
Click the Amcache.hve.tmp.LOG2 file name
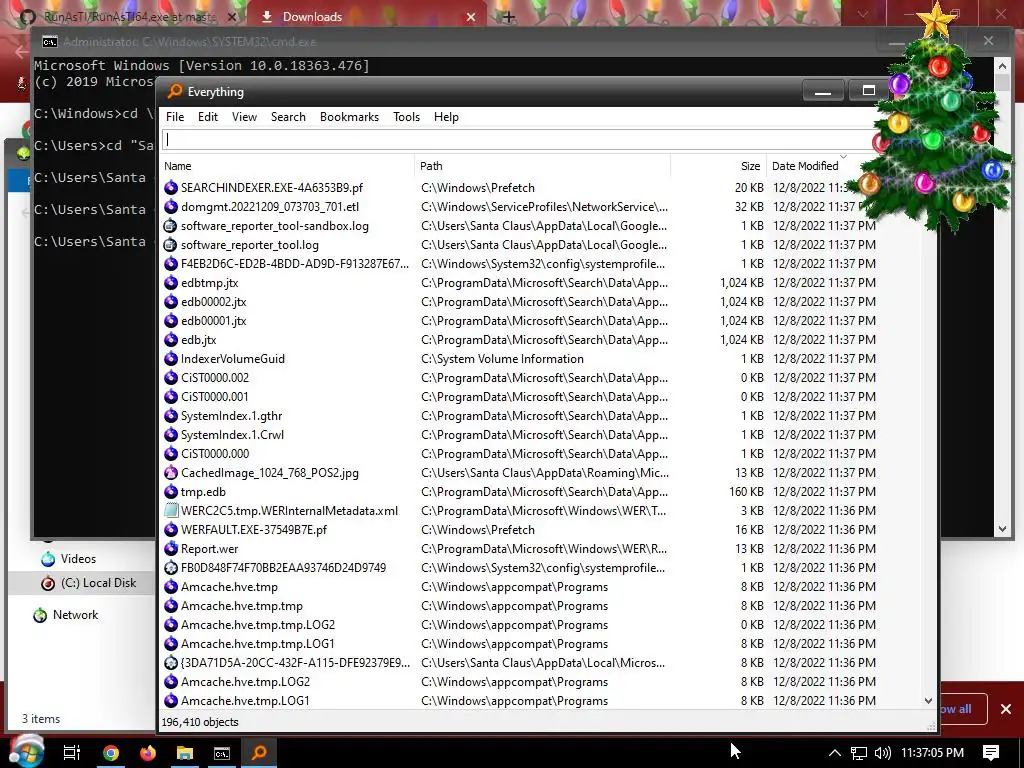(245, 682)
